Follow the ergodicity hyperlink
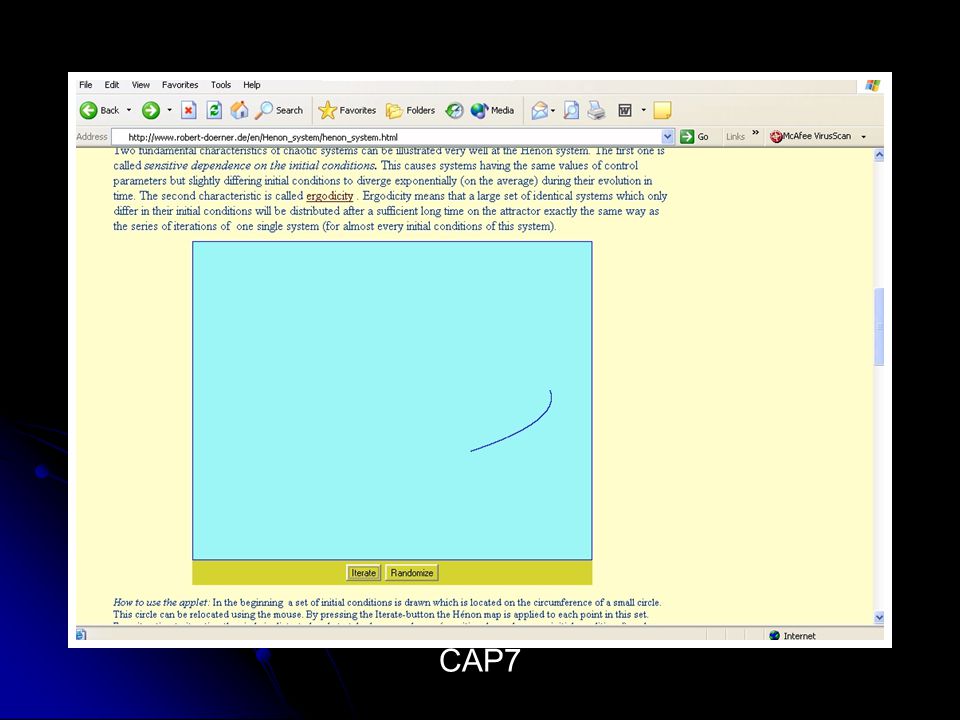The width and height of the screenshot is (960, 720). pyautogui.click(x=329, y=196)
